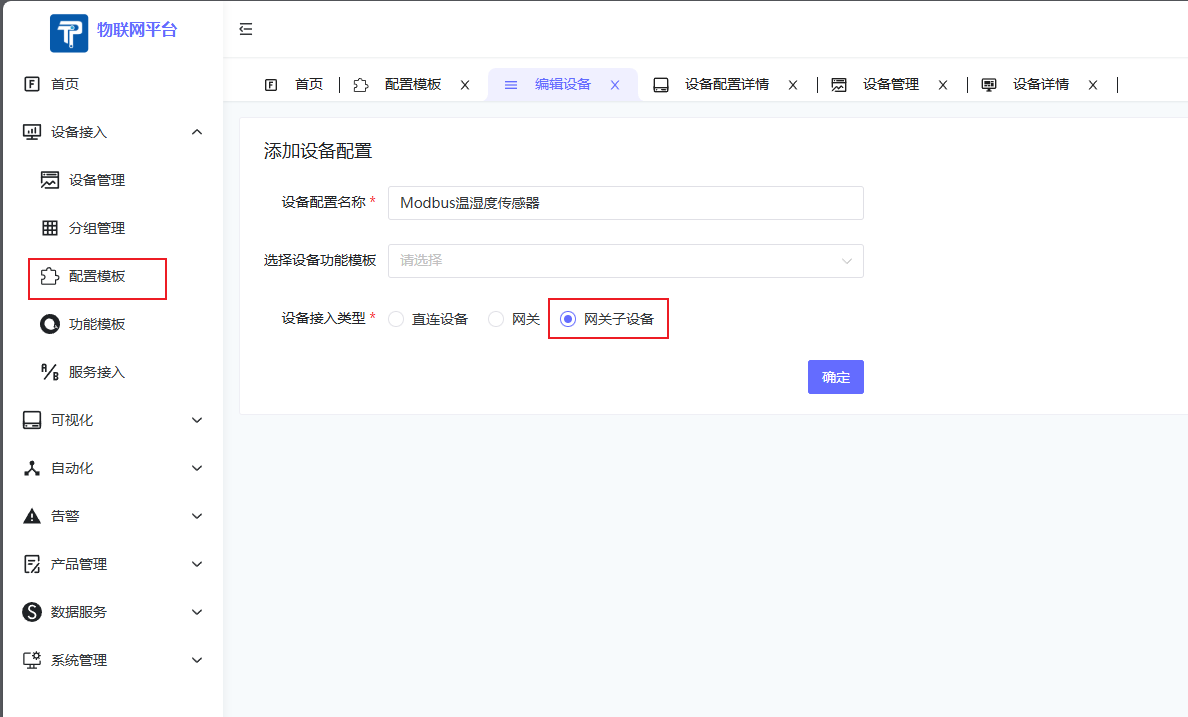Close the 编辑设备 tab
Image resolution: width=1188 pixels, height=717 pixels.
(x=615, y=85)
